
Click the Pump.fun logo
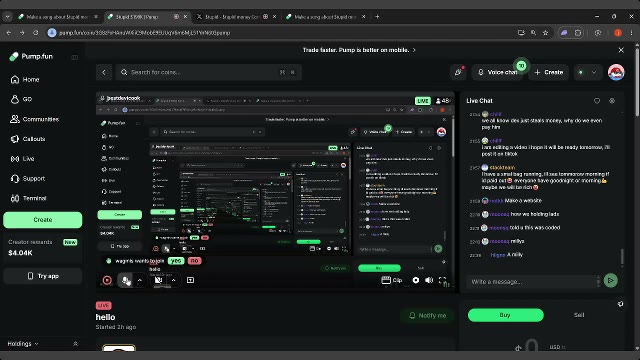pyautogui.click(x=31, y=56)
